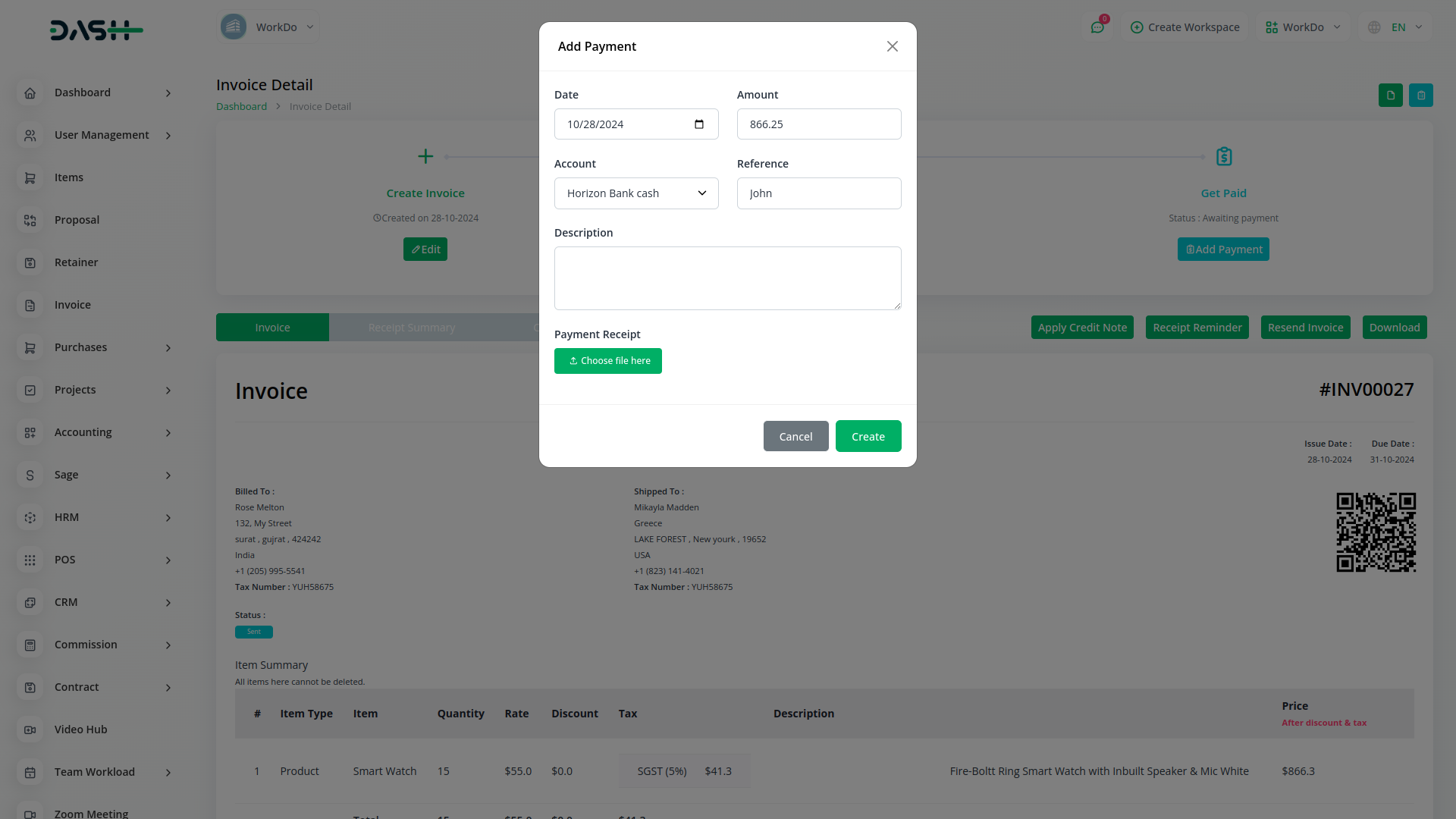Image resolution: width=1456 pixels, height=819 pixels.
Task: Click the Dashboard home icon in sidebar
Action: click(x=30, y=93)
